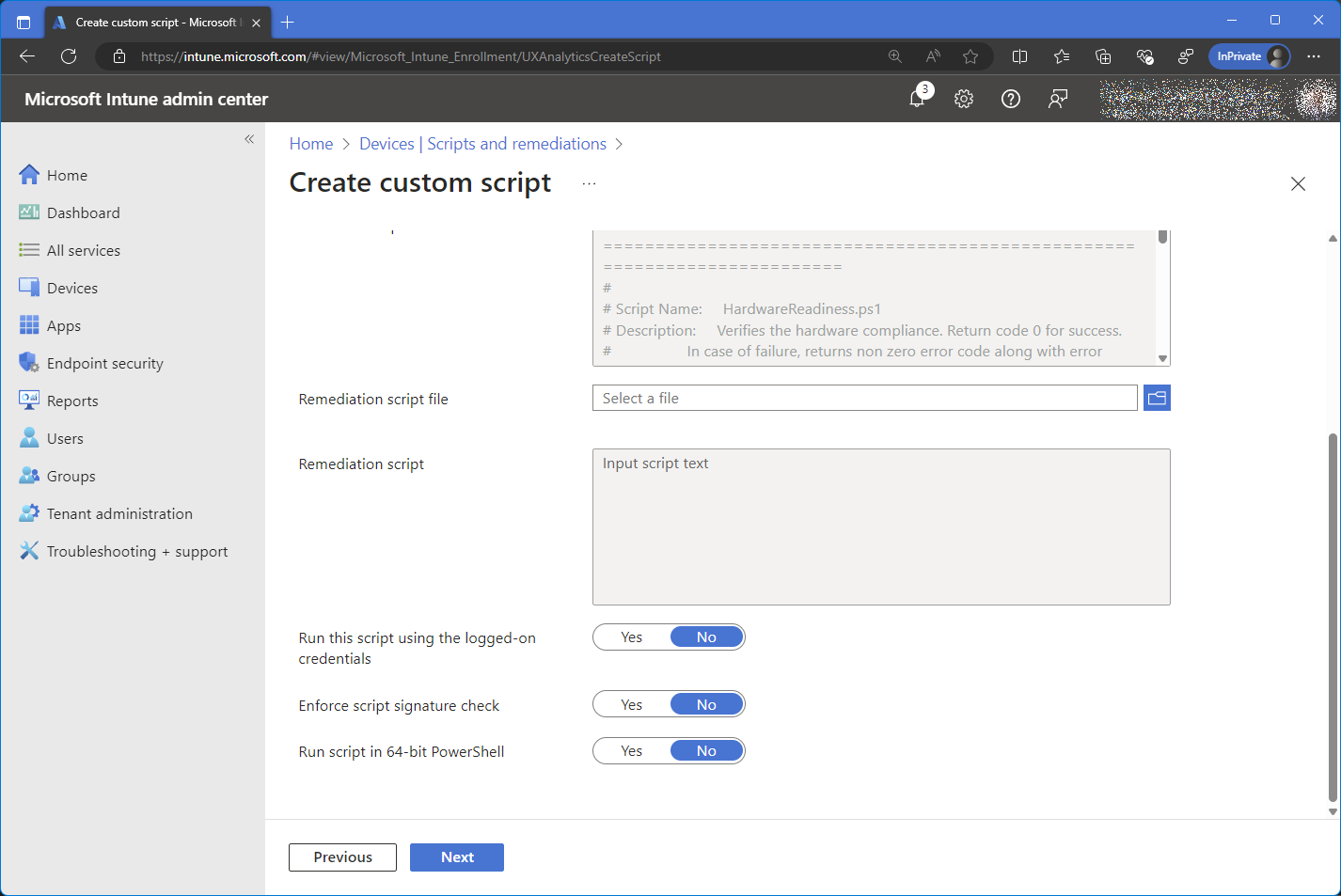Open browser split screen view

click(1019, 56)
